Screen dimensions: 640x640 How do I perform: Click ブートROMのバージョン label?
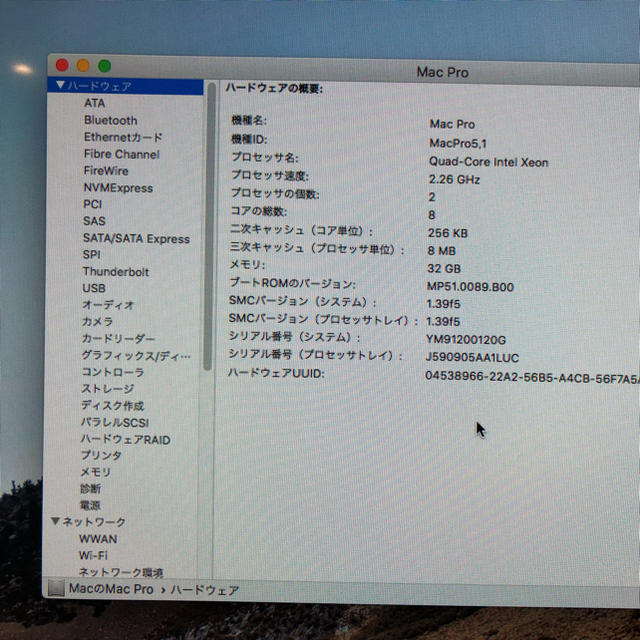tap(292, 283)
